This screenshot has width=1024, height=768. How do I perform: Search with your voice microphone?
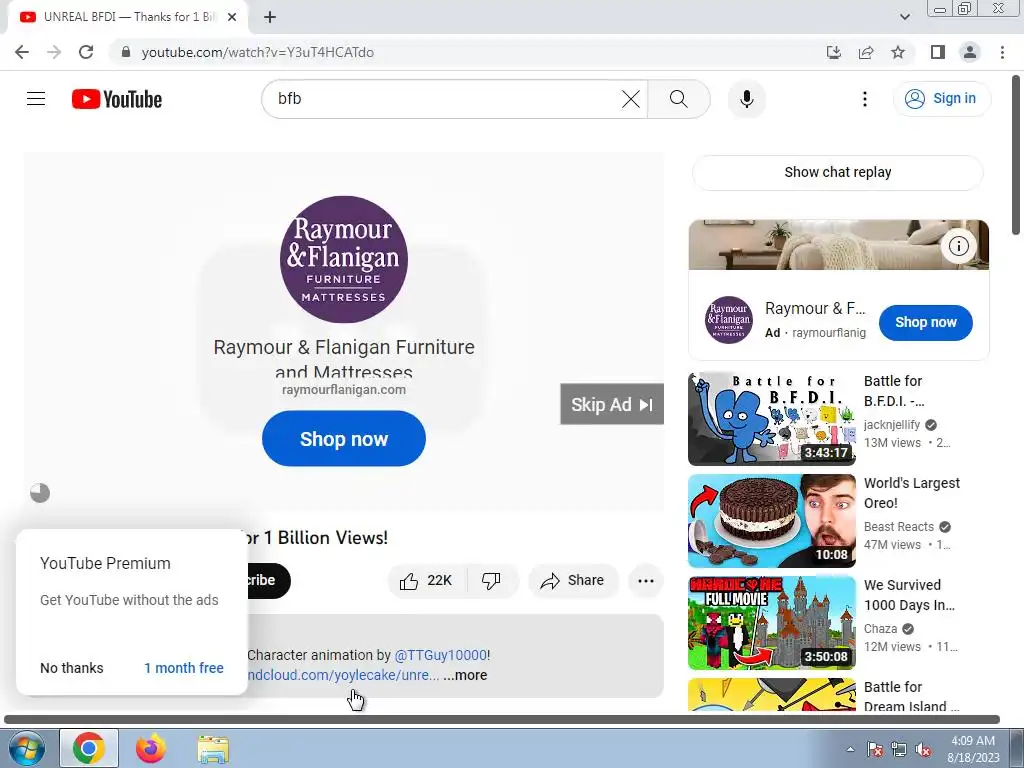point(746,99)
